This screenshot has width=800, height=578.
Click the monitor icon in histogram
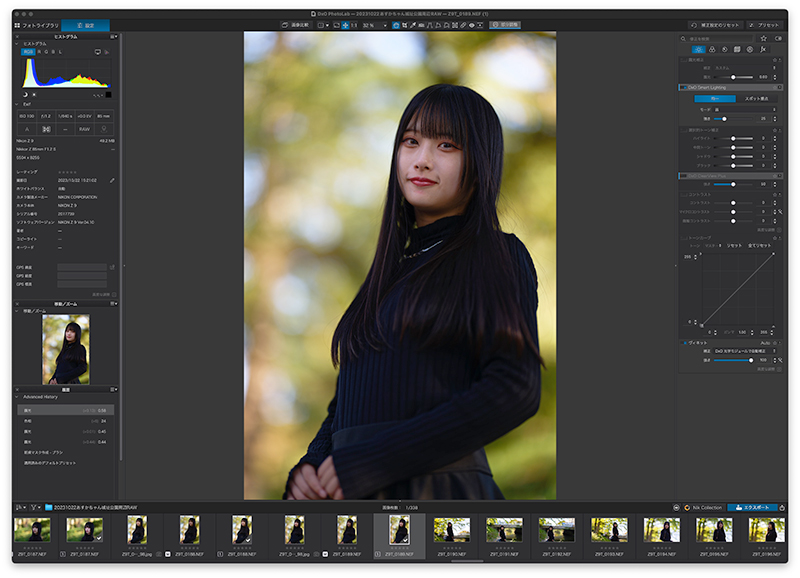click(x=98, y=52)
